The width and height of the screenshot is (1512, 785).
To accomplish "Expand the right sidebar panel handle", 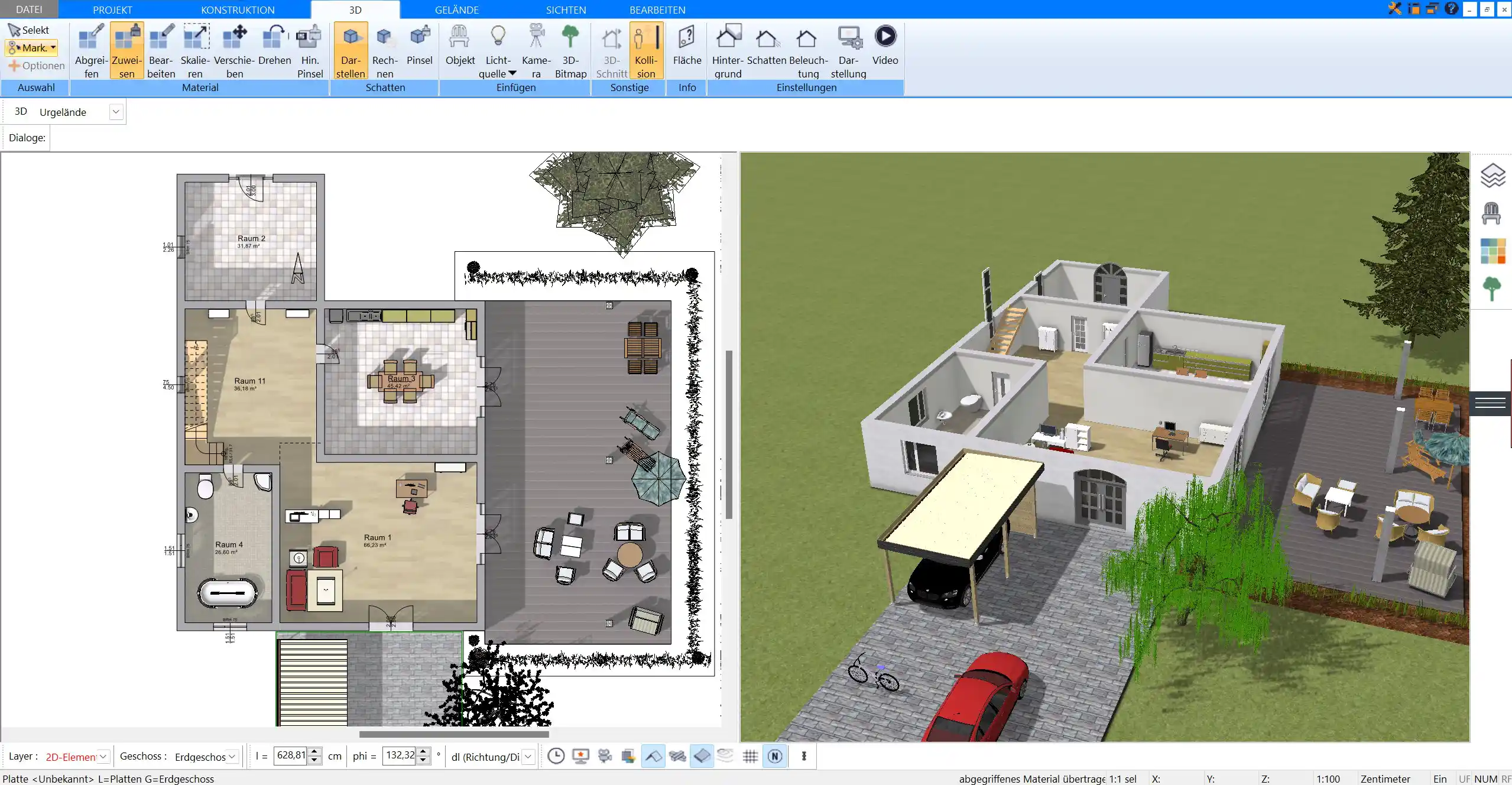I will pyautogui.click(x=1490, y=404).
